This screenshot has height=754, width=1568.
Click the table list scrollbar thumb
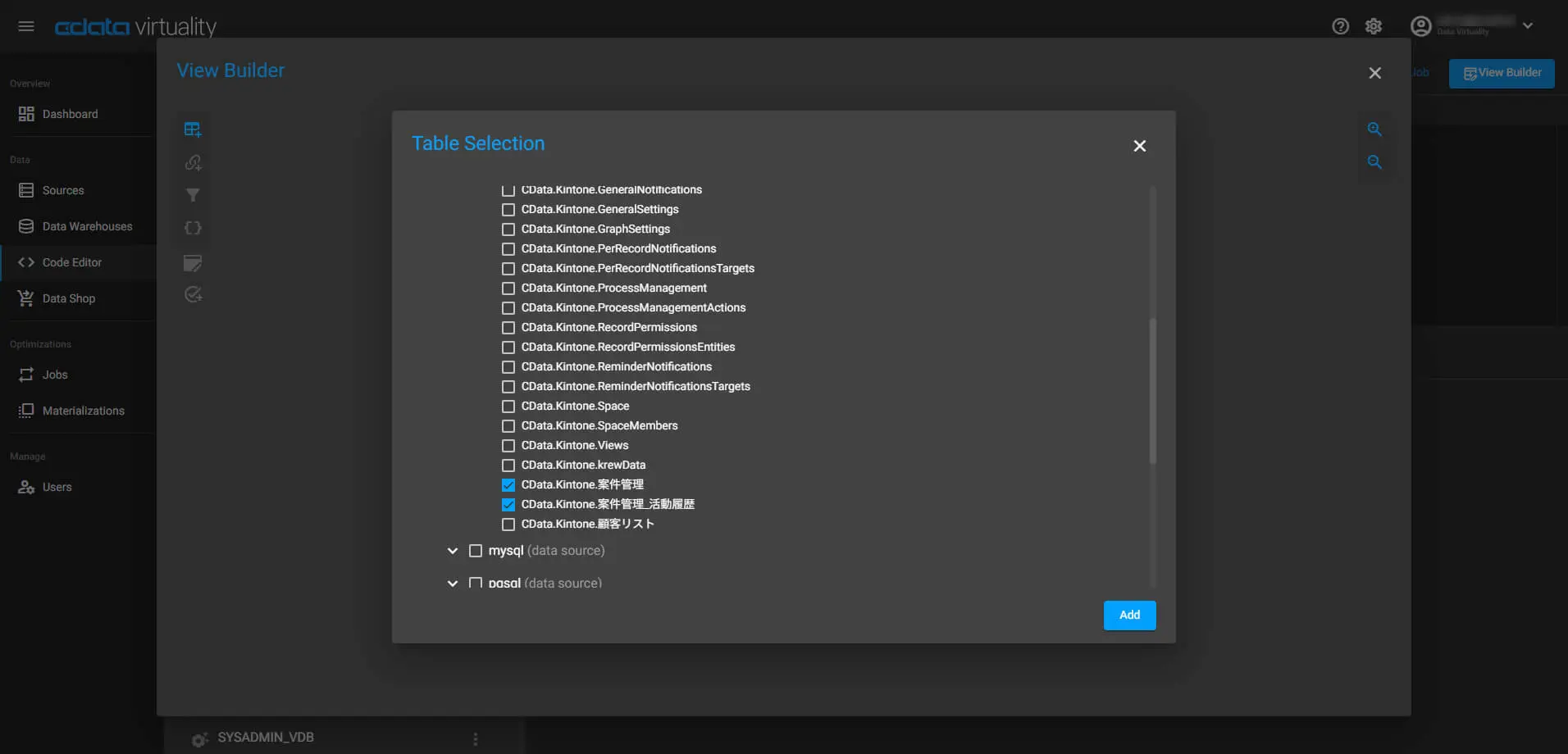click(x=1152, y=390)
